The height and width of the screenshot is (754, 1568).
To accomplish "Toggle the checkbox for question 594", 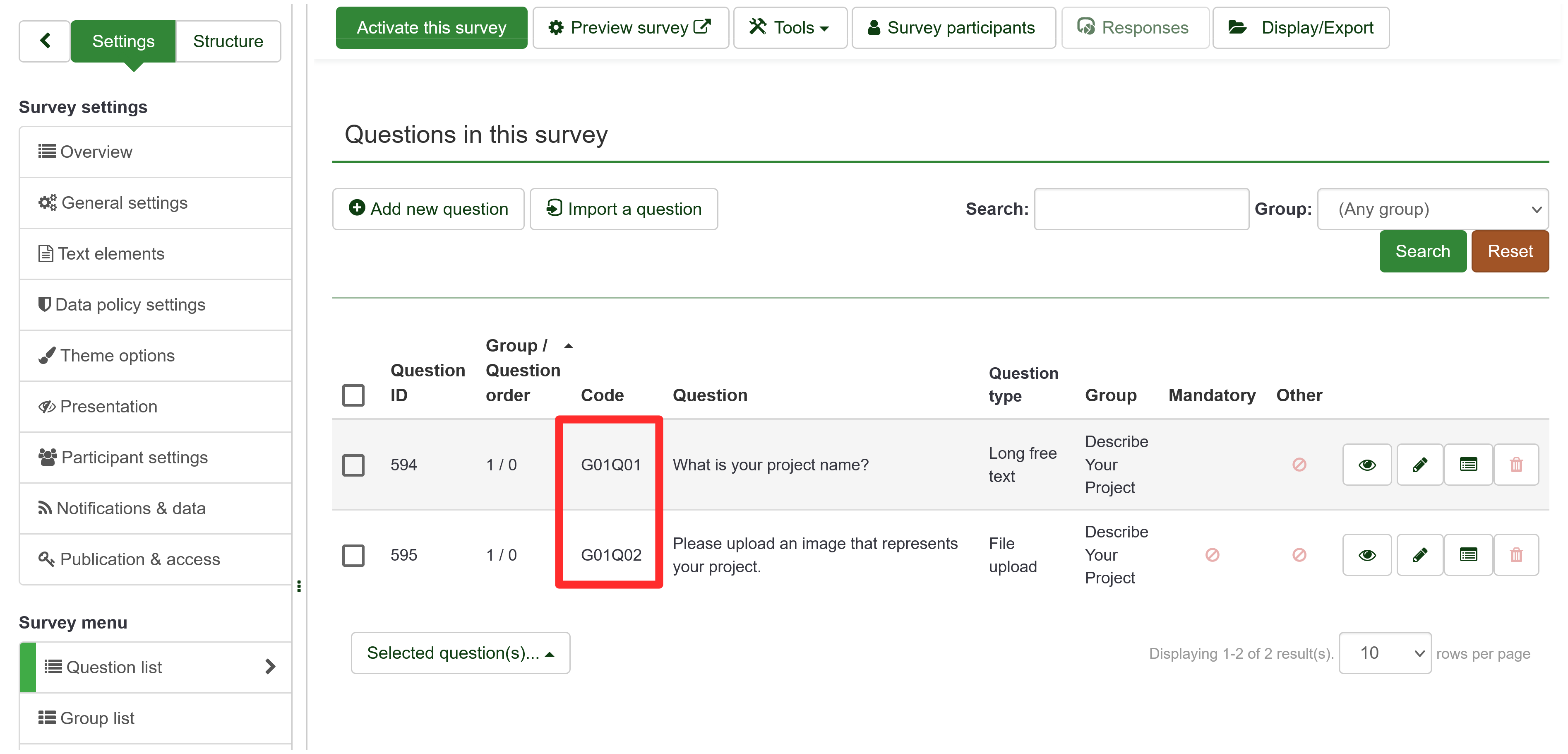I will 353,465.
